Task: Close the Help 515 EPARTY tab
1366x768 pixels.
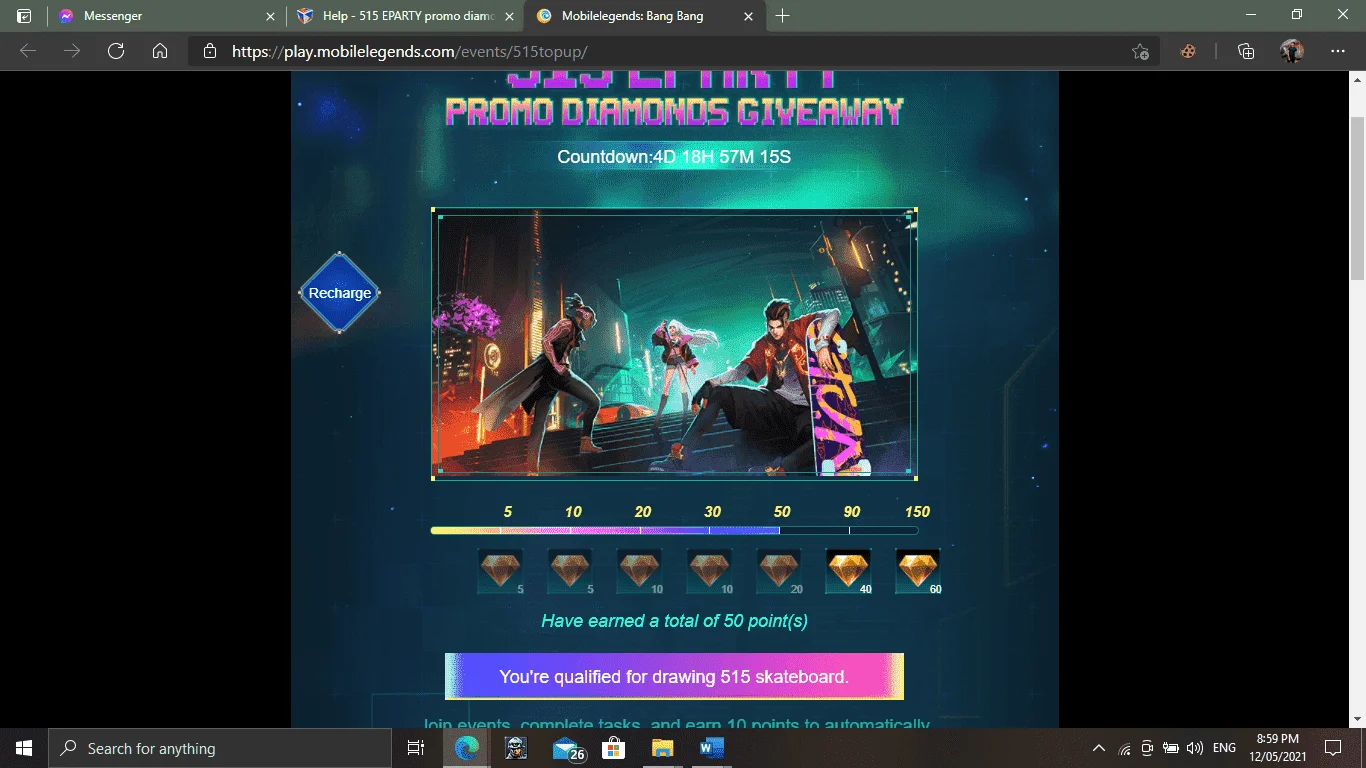Action: click(509, 16)
